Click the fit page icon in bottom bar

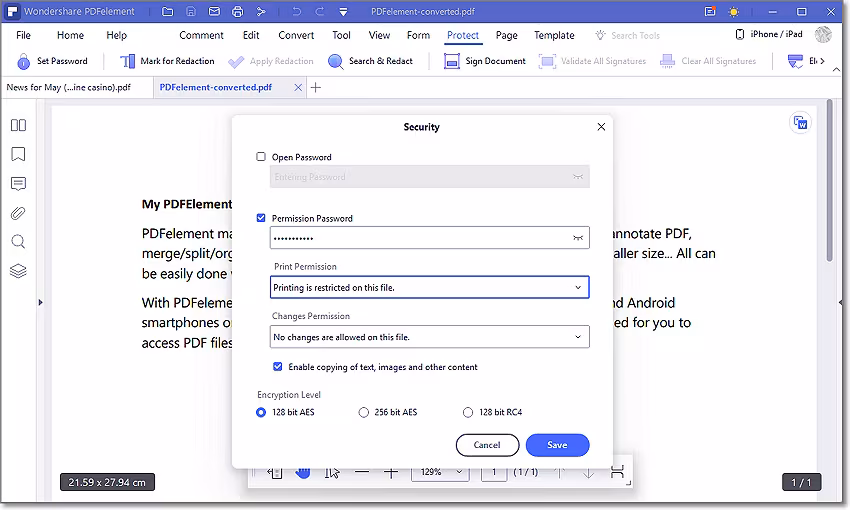point(617,472)
